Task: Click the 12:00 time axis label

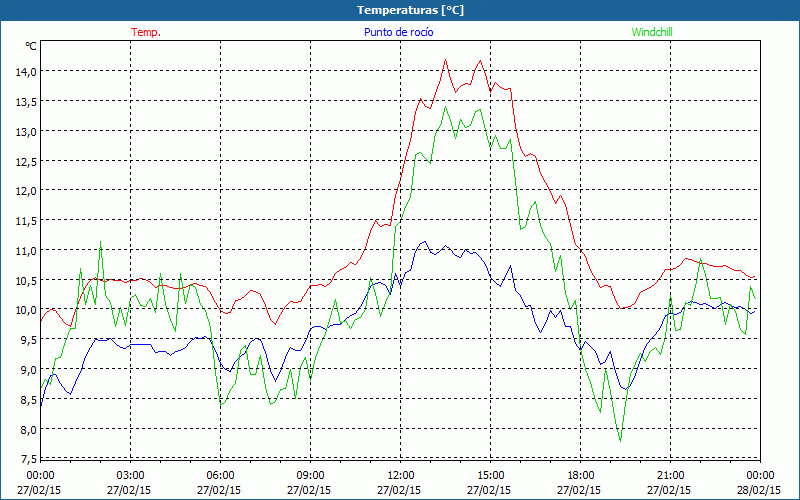Action: tap(401, 476)
